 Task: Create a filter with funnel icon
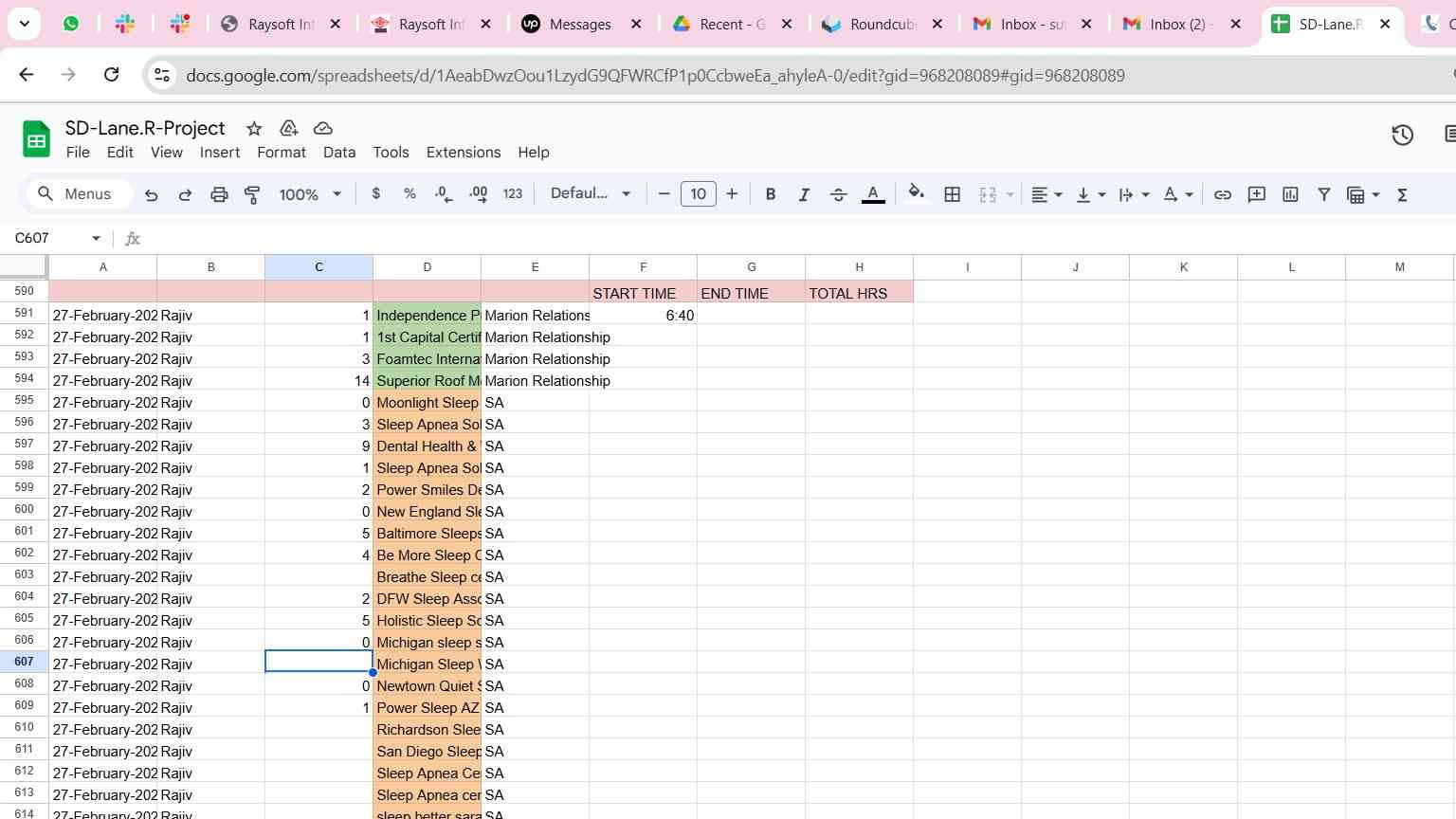[x=1324, y=194]
